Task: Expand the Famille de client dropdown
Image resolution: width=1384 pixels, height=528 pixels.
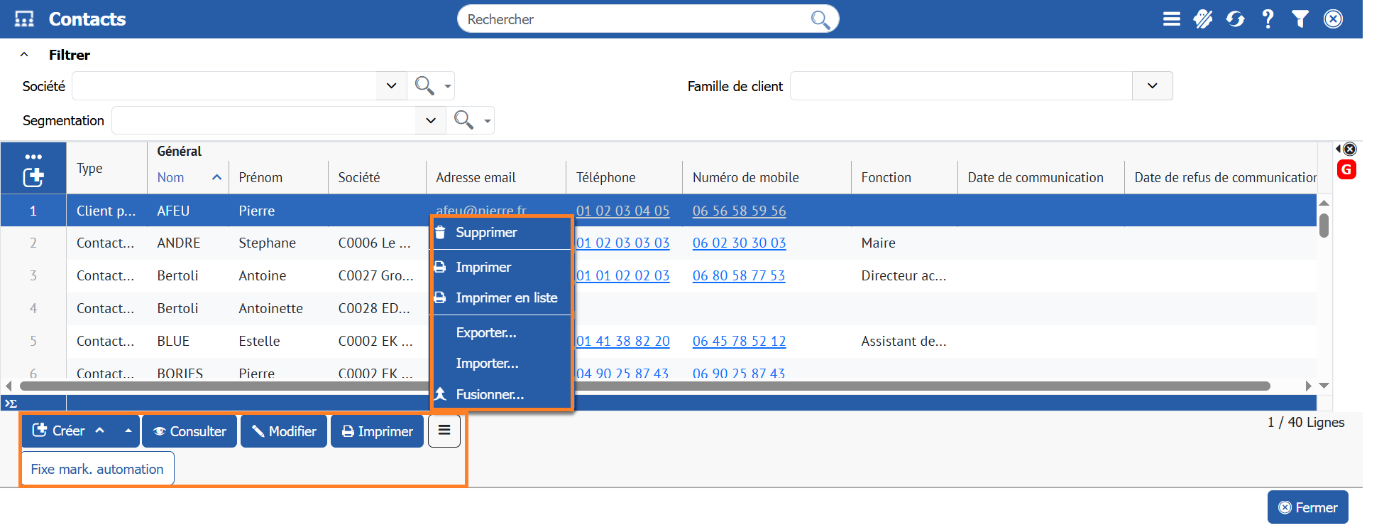Action: click(x=1152, y=86)
